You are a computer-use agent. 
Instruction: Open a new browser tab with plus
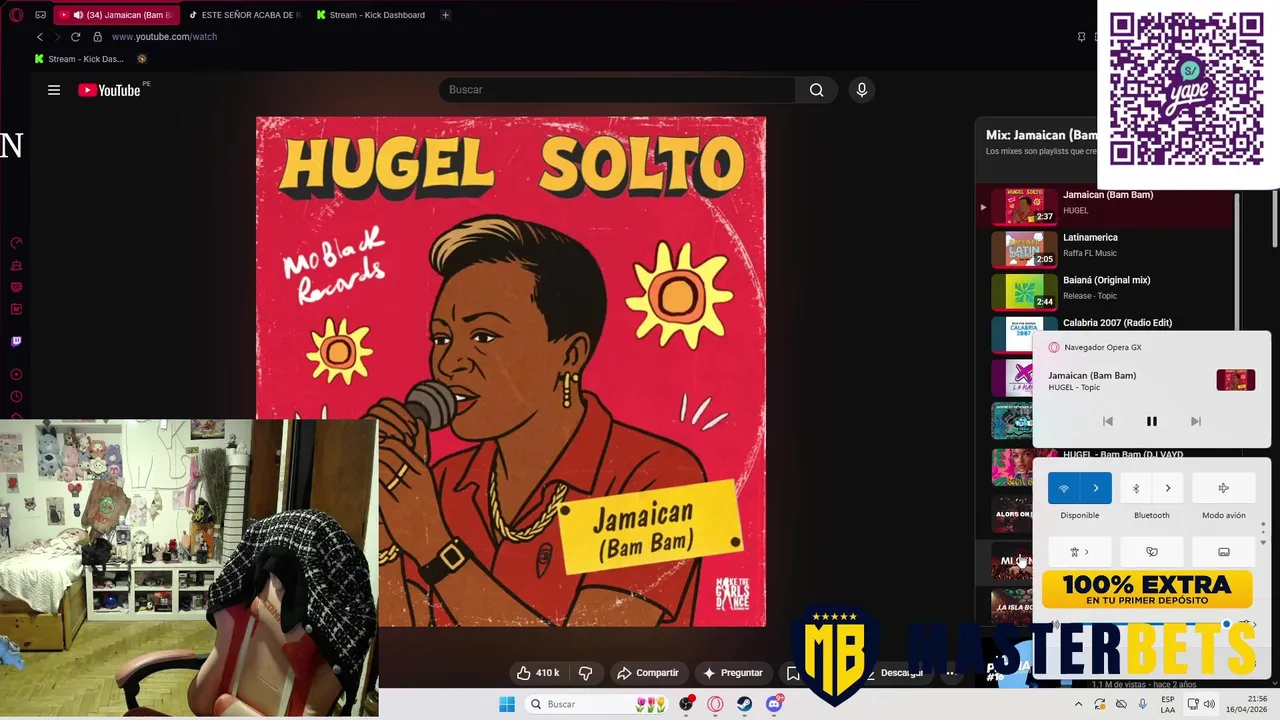pos(445,15)
